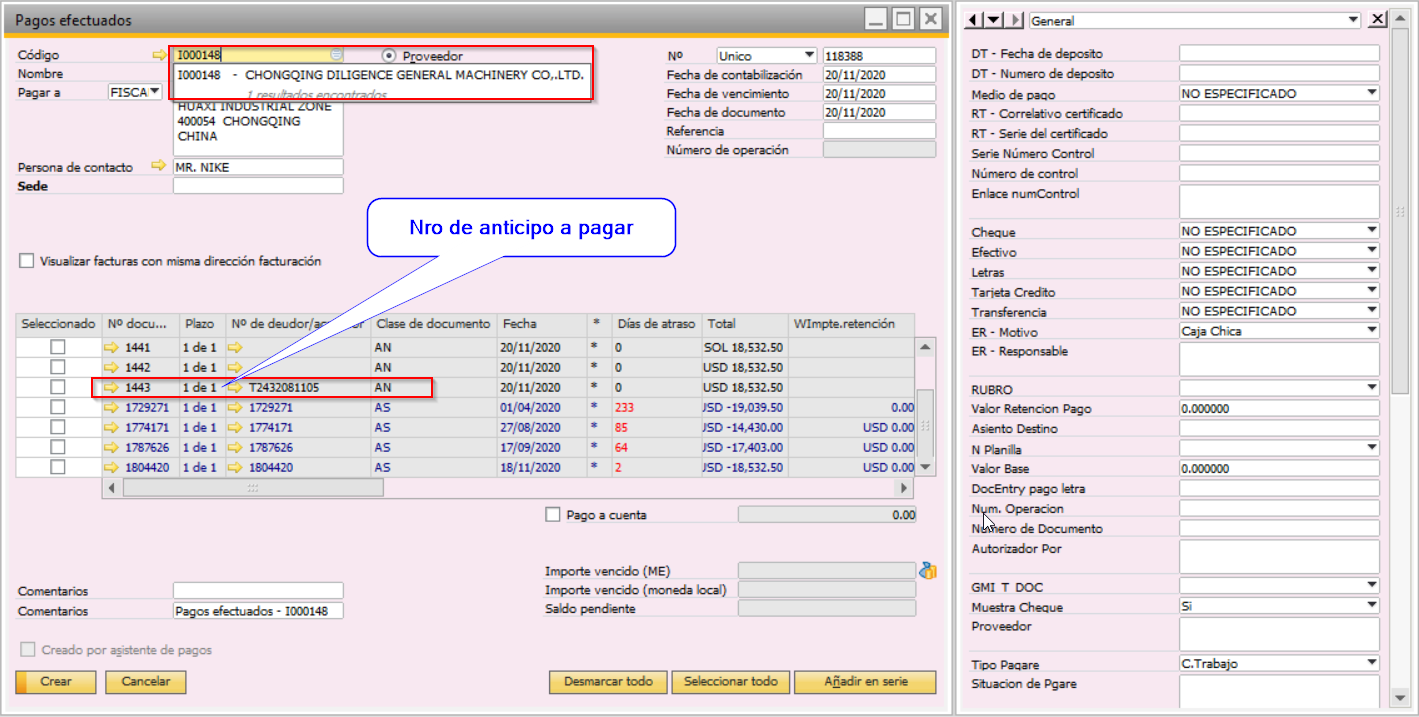The height and width of the screenshot is (717, 1419).
Task: Click link arrow for document 1443
Action: (x=111, y=387)
